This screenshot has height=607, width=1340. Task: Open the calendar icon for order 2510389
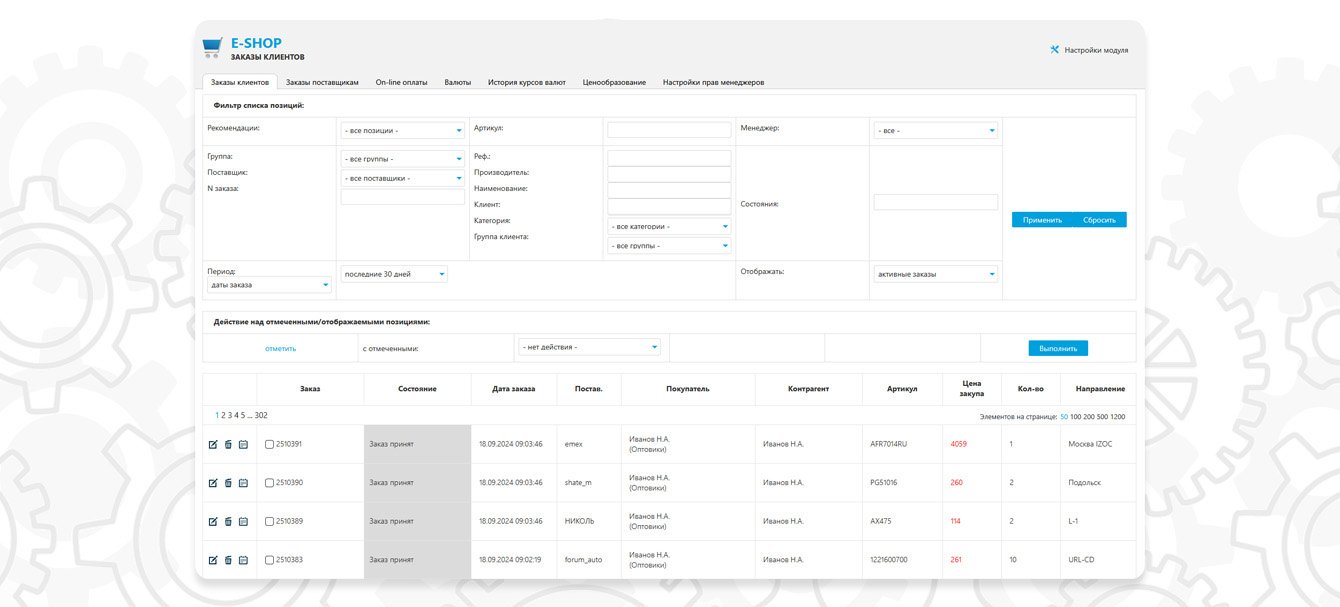click(x=243, y=521)
